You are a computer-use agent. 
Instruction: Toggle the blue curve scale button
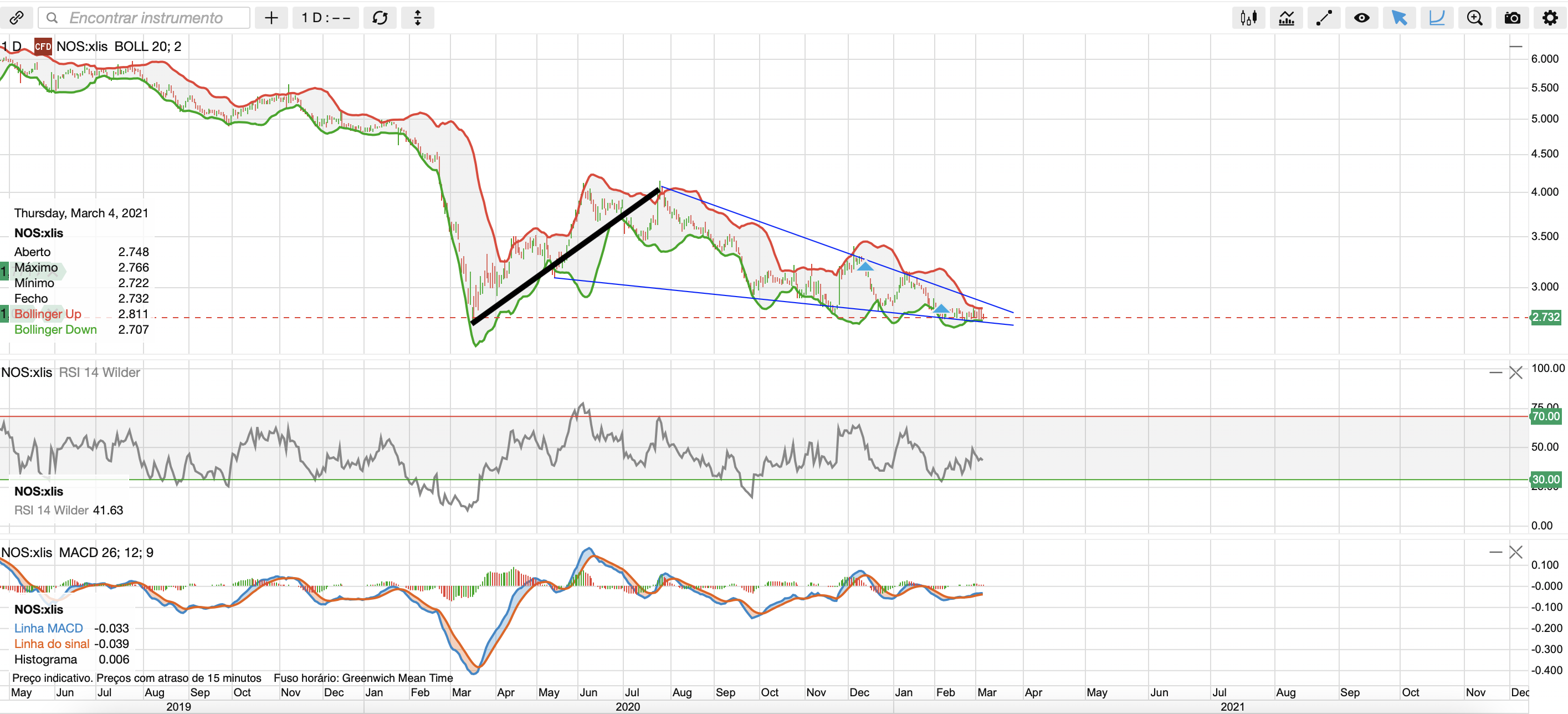point(1437,18)
